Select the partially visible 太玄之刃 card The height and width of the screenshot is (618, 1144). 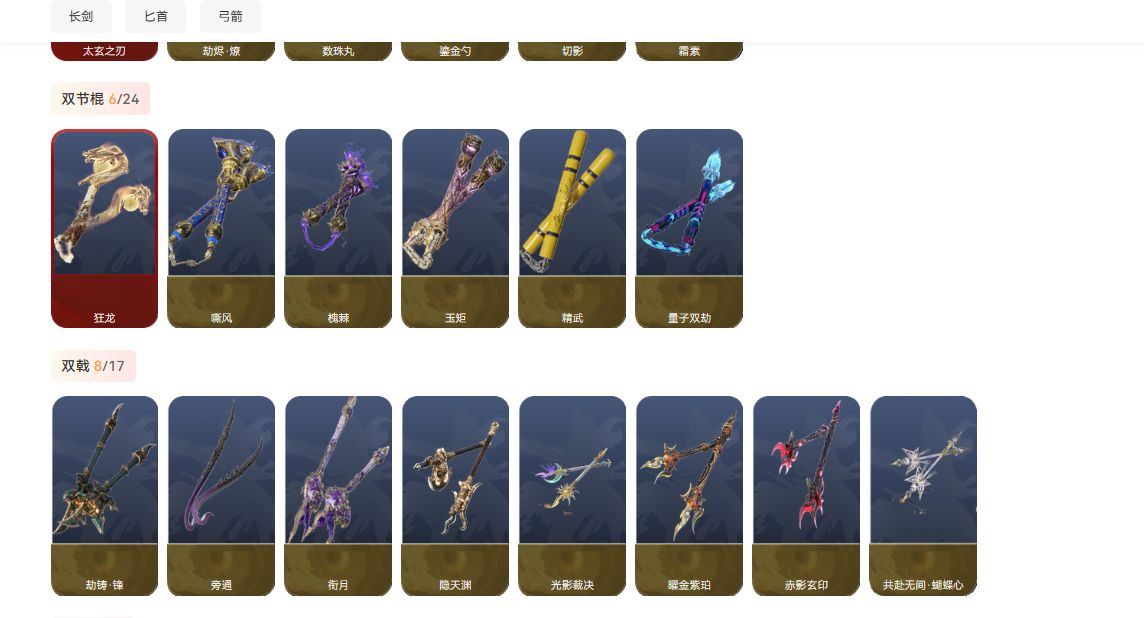point(104,51)
